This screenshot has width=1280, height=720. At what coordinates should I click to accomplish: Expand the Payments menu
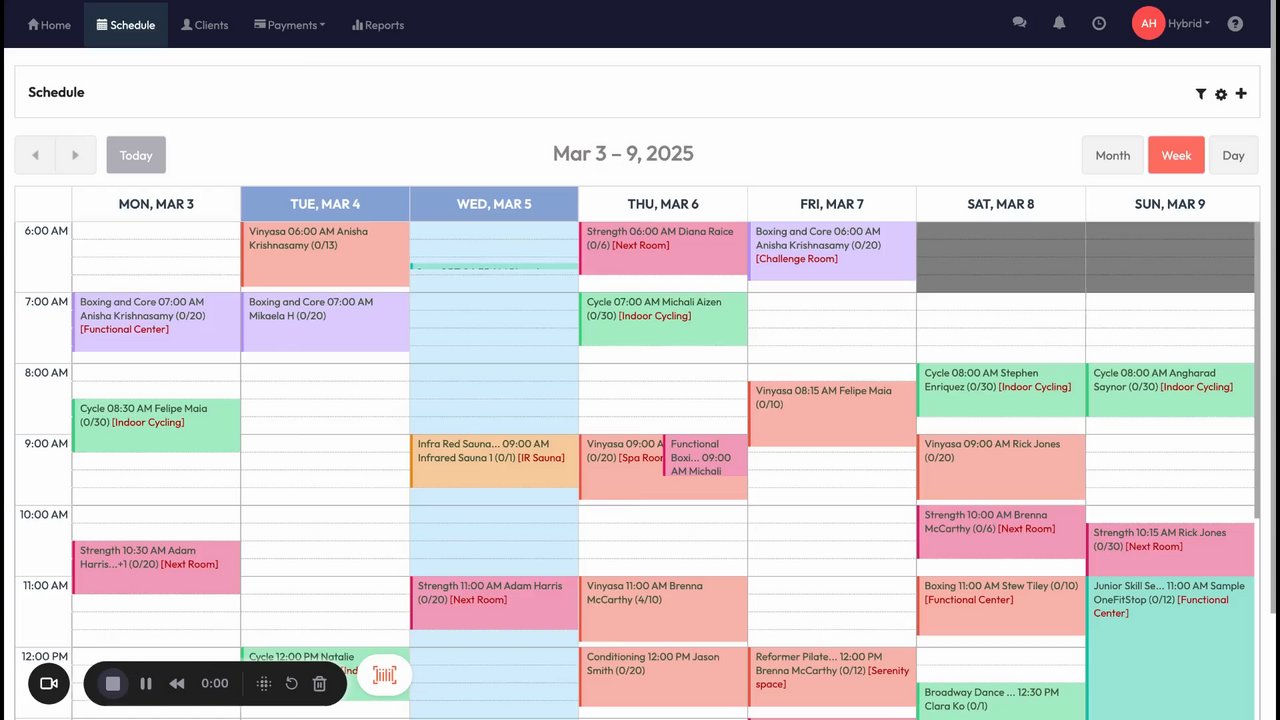(x=290, y=25)
